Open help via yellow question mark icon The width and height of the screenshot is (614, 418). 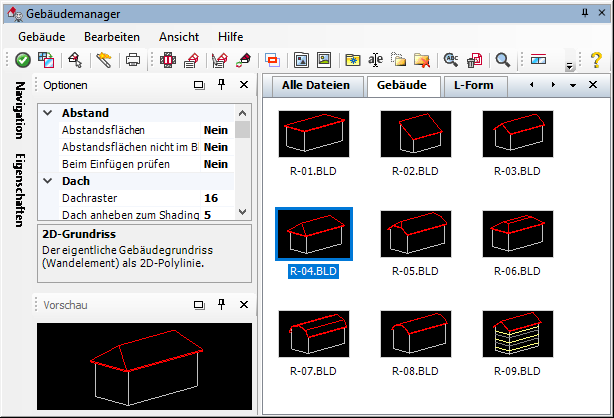596,60
